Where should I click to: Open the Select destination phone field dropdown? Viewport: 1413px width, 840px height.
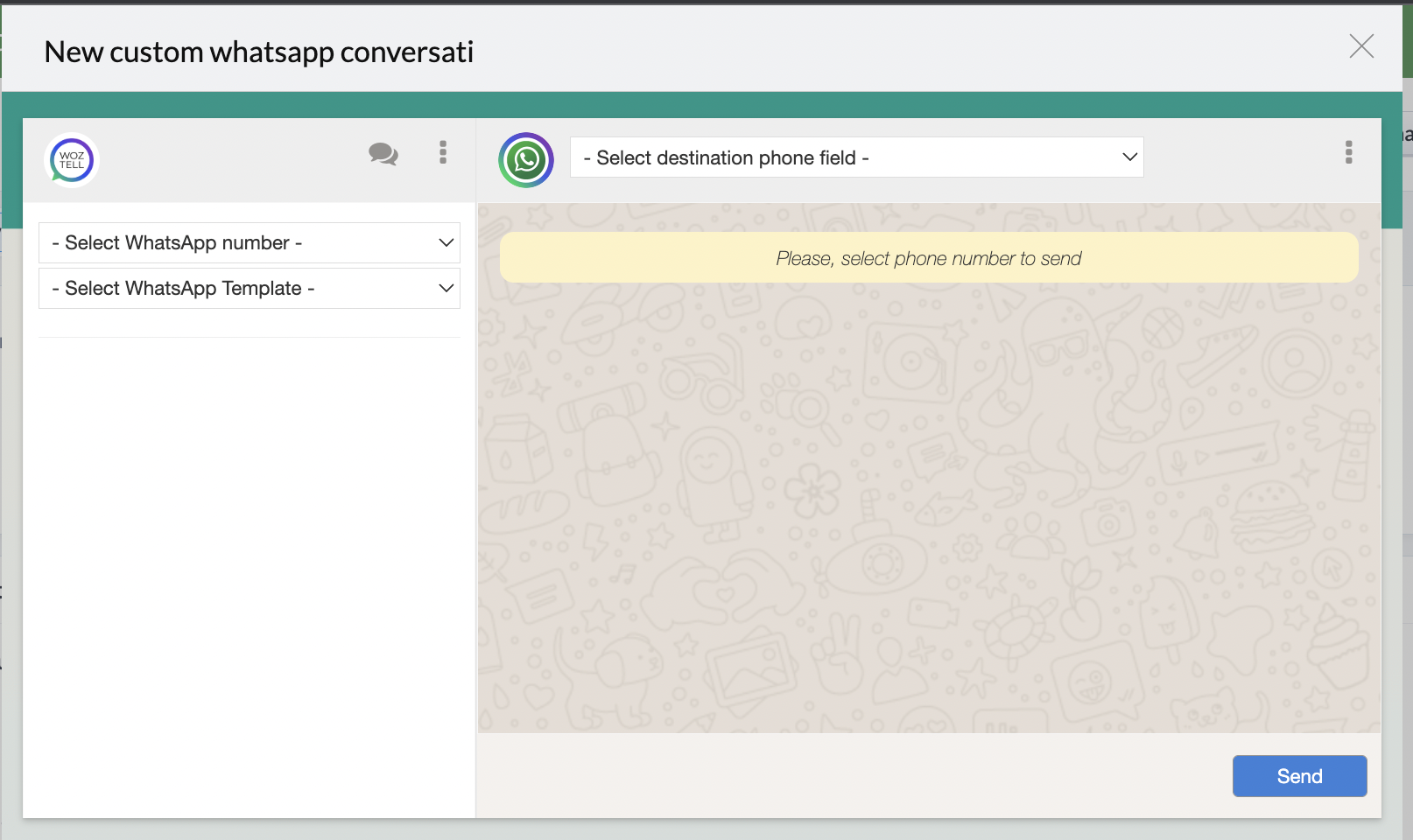pos(857,157)
